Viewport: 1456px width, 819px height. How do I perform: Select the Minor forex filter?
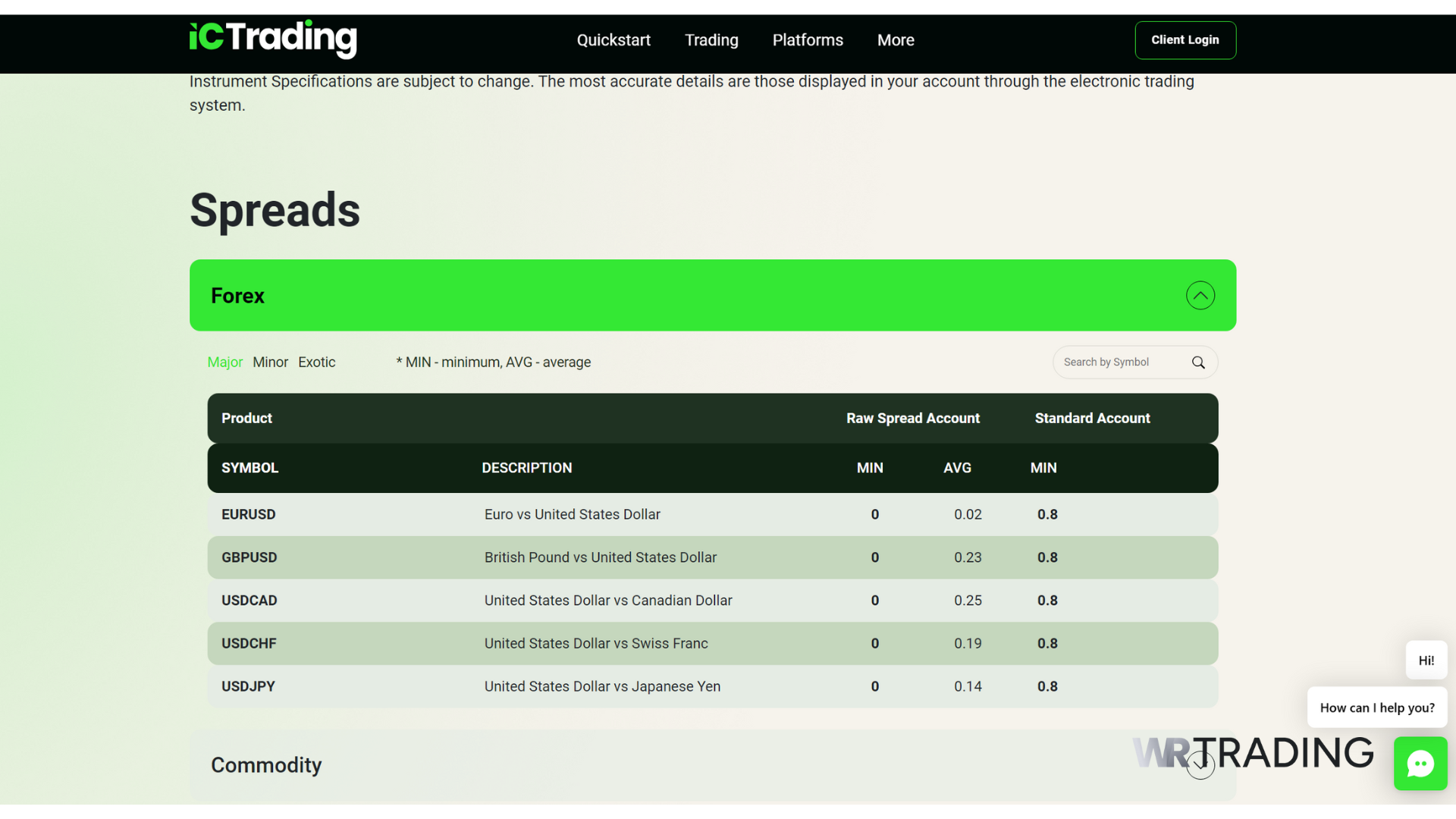click(270, 362)
